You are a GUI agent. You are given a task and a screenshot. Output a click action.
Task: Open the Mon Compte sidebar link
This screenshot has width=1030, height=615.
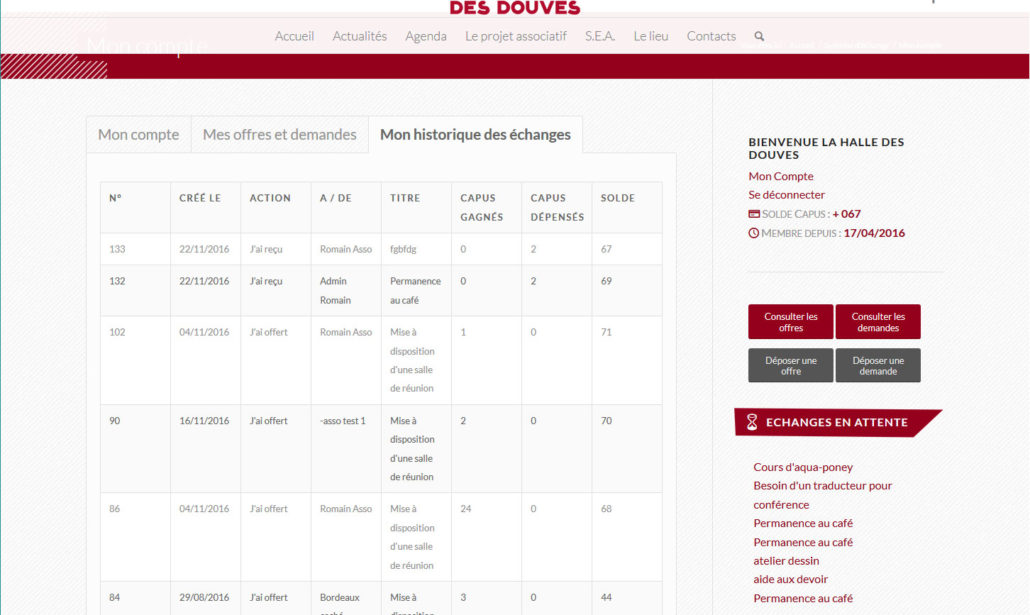click(x=781, y=176)
